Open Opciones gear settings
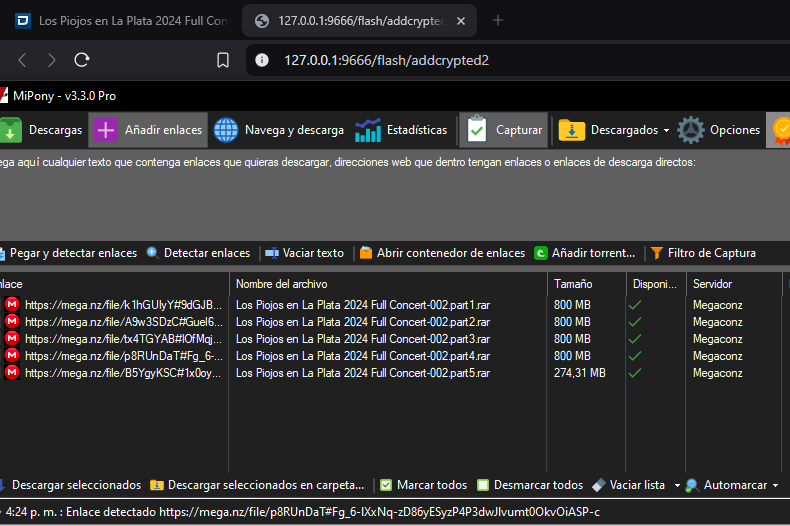The image size is (790, 526). click(x=718, y=130)
